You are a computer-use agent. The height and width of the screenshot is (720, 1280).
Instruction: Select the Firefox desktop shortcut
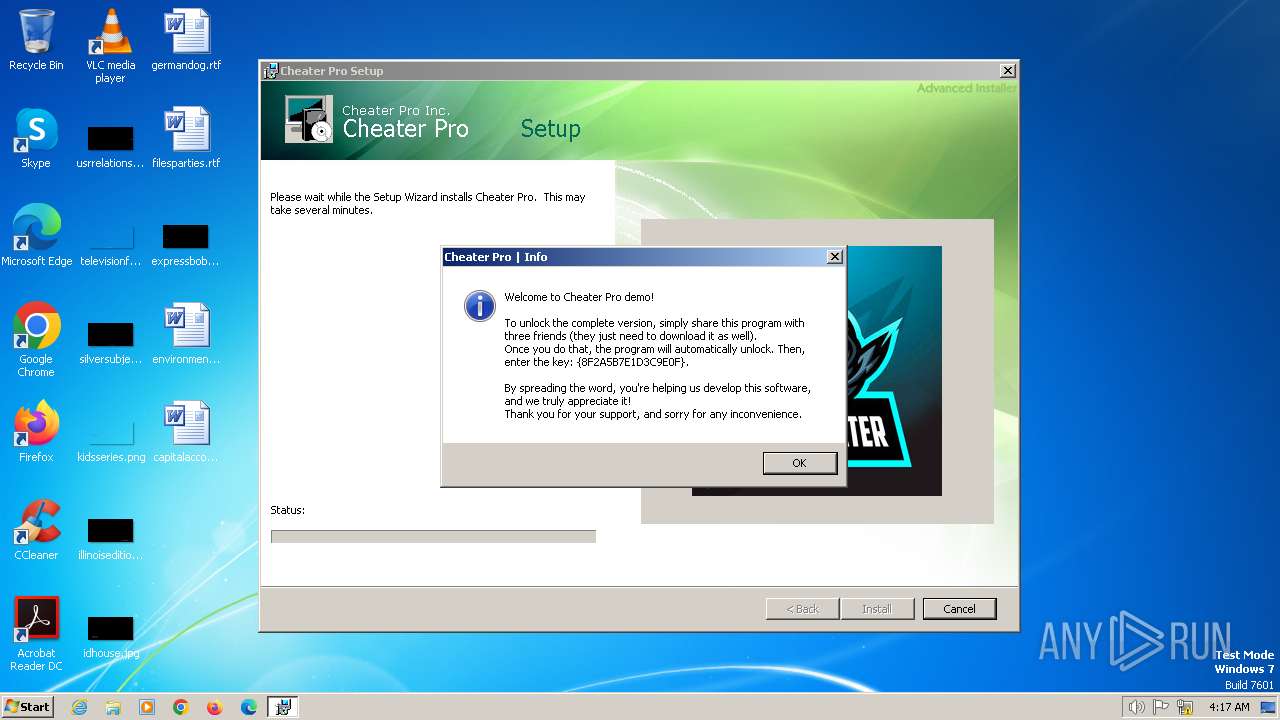click(x=36, y=432)
